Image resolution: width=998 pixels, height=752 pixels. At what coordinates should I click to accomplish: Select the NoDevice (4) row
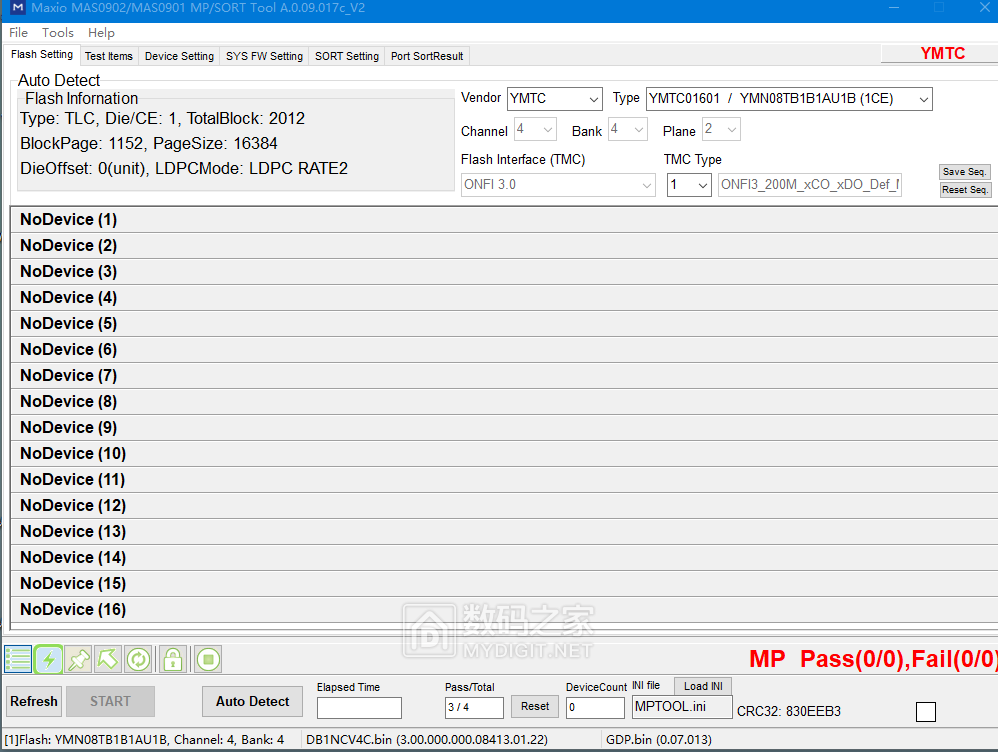point(504,298)
